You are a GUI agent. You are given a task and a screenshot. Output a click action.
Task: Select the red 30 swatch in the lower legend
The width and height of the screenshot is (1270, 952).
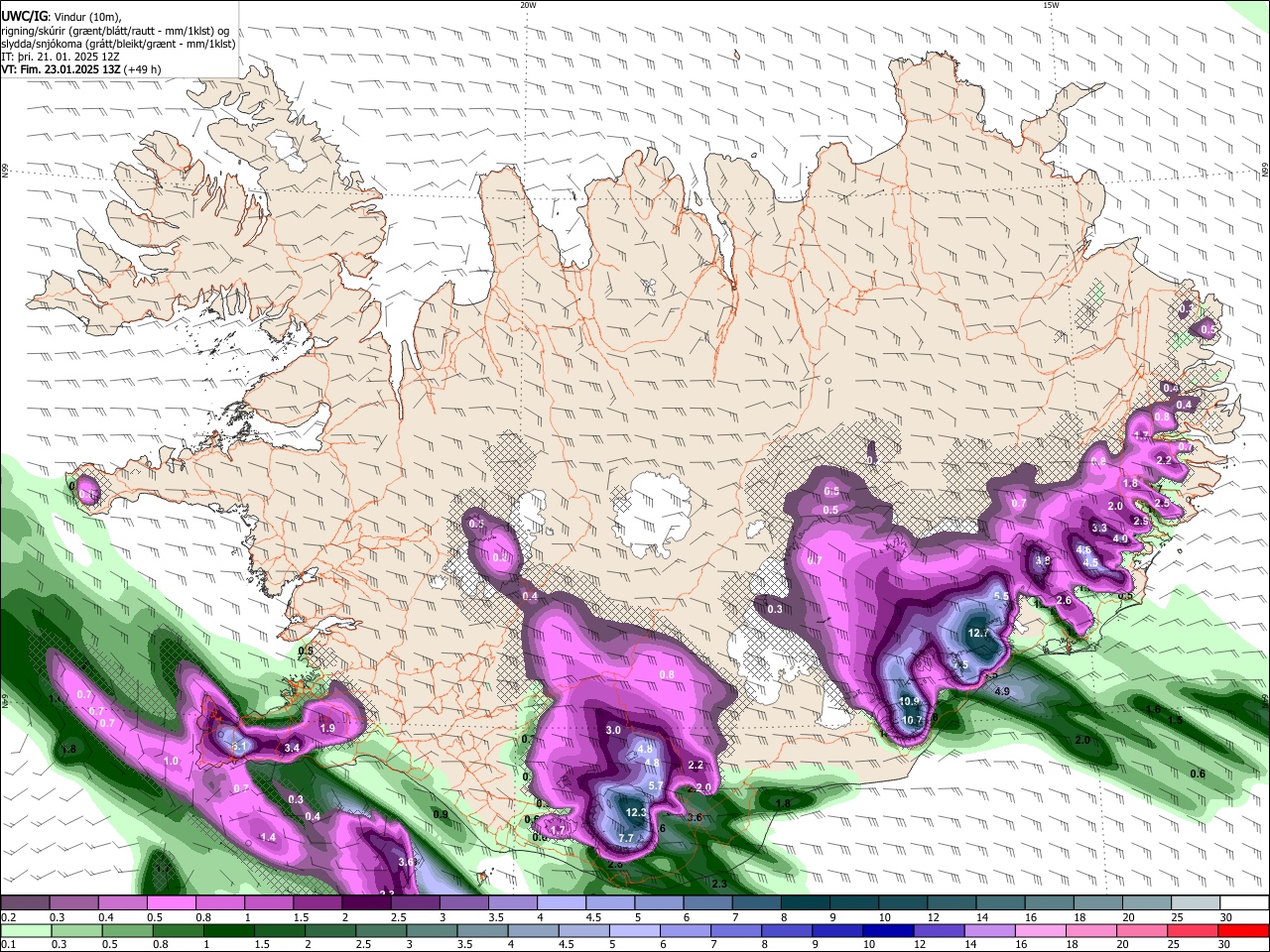point(1243,929)
